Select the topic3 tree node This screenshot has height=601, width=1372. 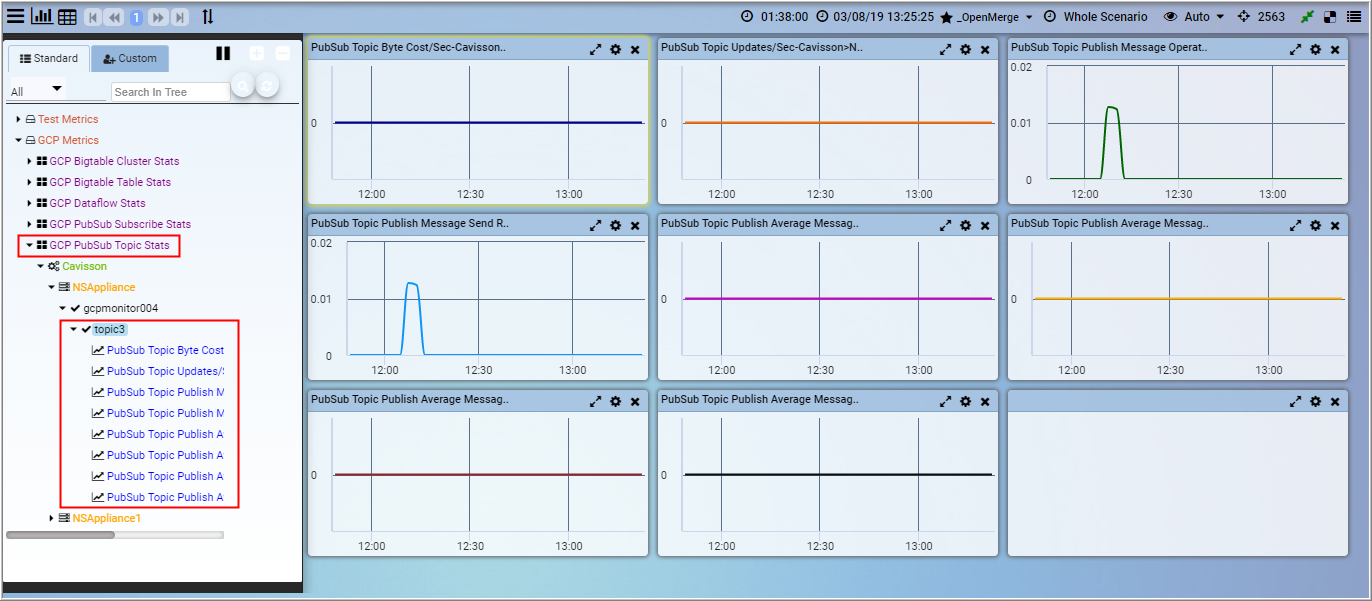[x=110, y=329]
